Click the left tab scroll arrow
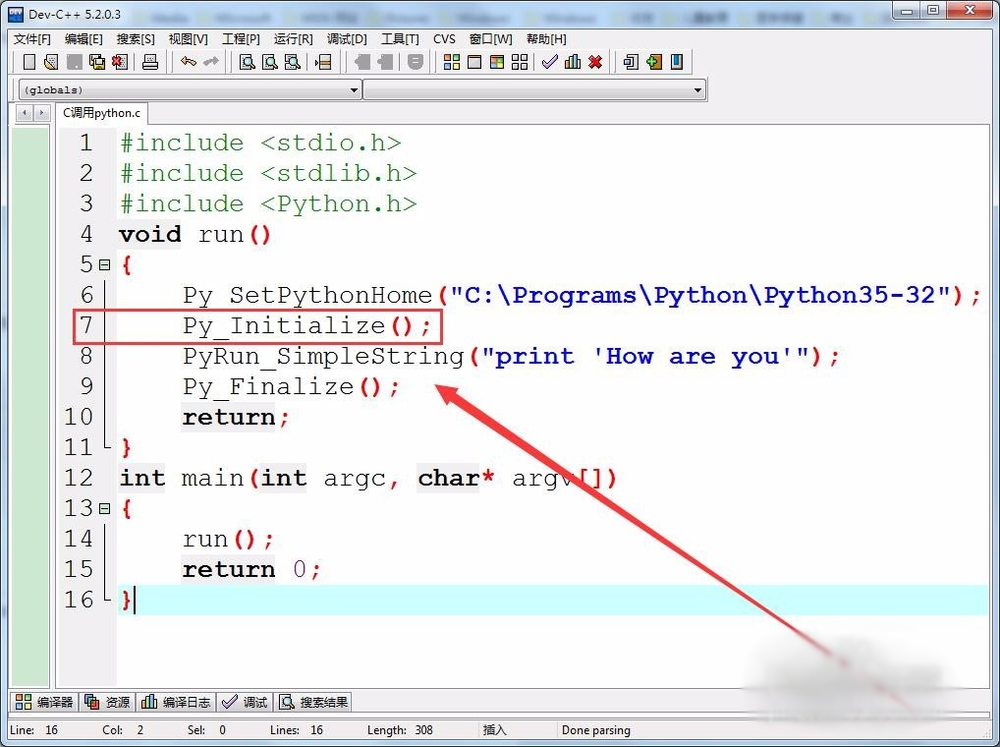Viewport: 1000px width, 747px height. (x=25, y=113)
